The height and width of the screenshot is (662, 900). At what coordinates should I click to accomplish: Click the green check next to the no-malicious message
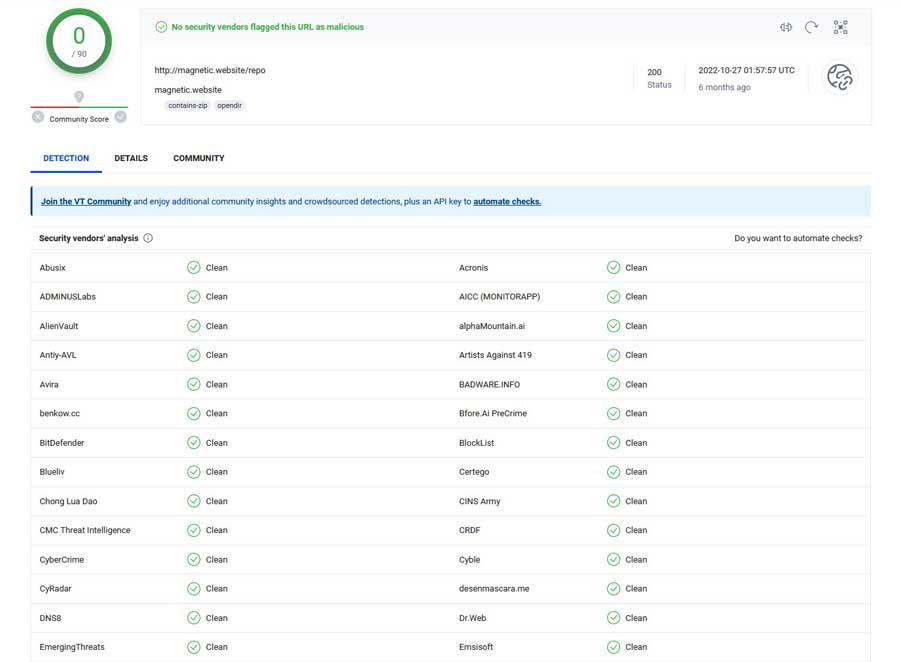pyautogui.click(x=161, y=27)
